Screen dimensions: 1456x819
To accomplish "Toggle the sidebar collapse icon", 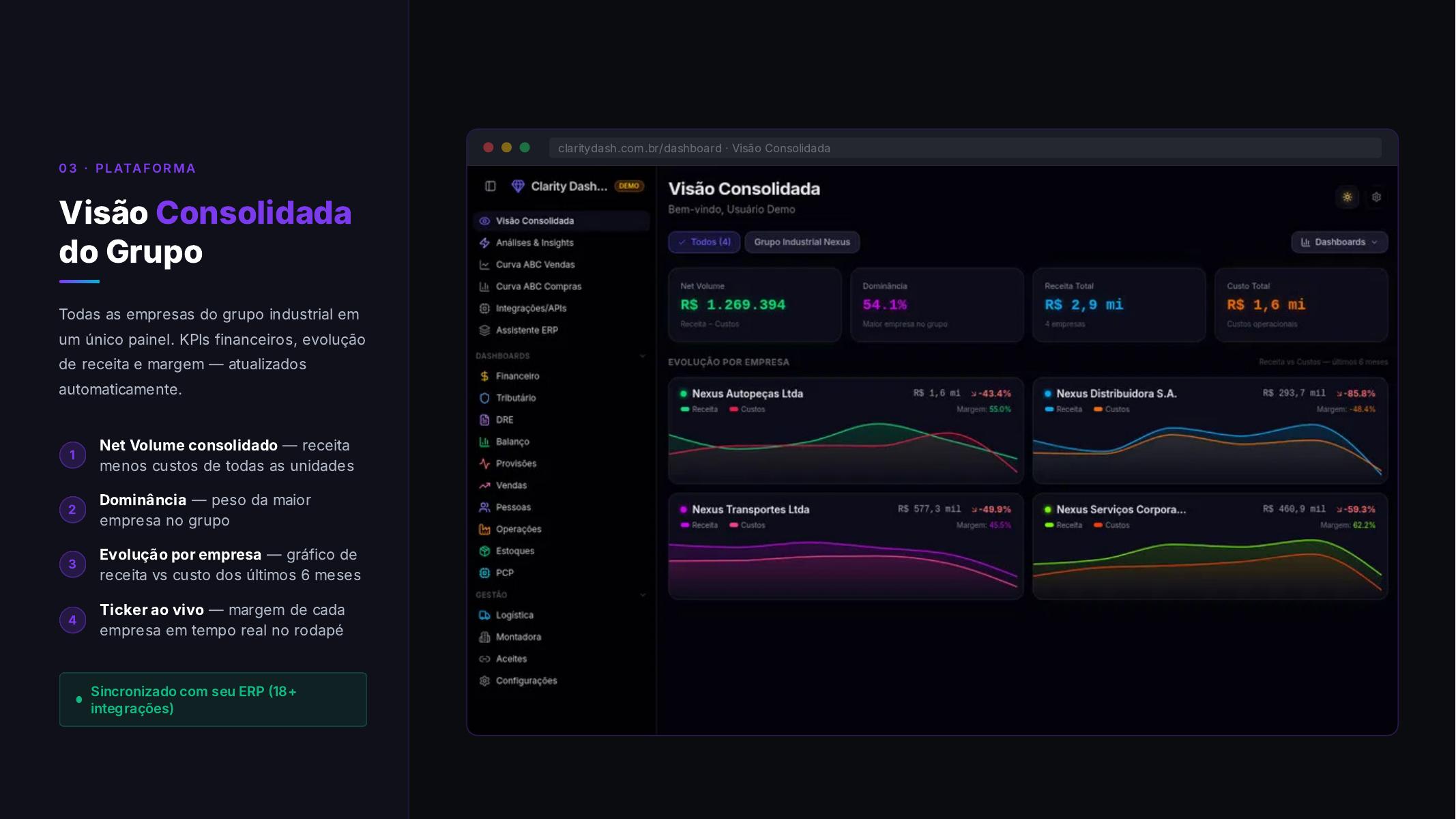I will click(x=490, y=186).
